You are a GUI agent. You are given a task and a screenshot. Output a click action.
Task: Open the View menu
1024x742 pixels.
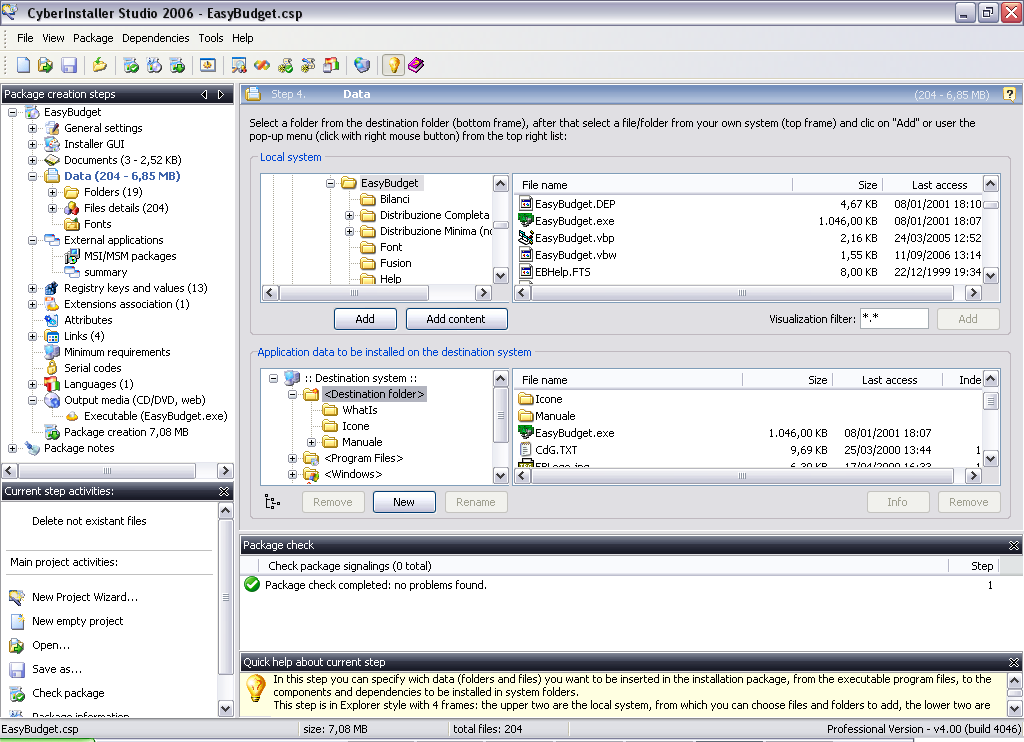(54, 38)
